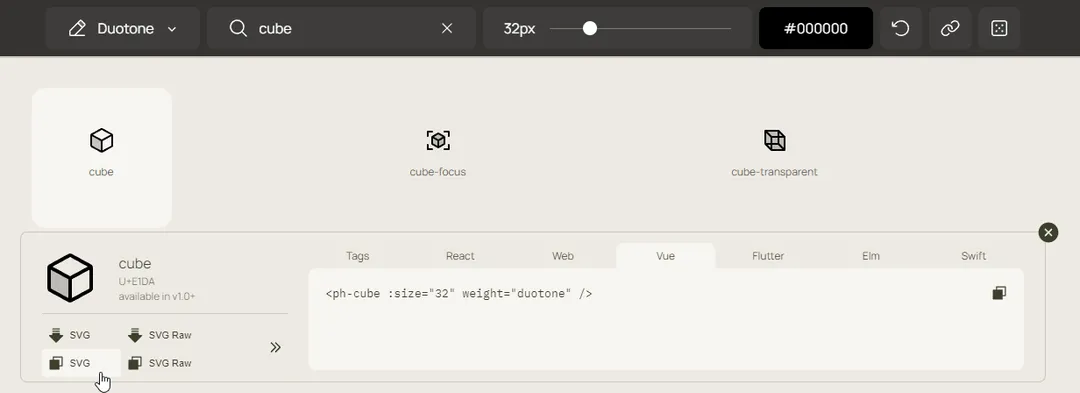1080x393 pixels.
Task: Click the cube name in details panel
Action: pos(135,264)
